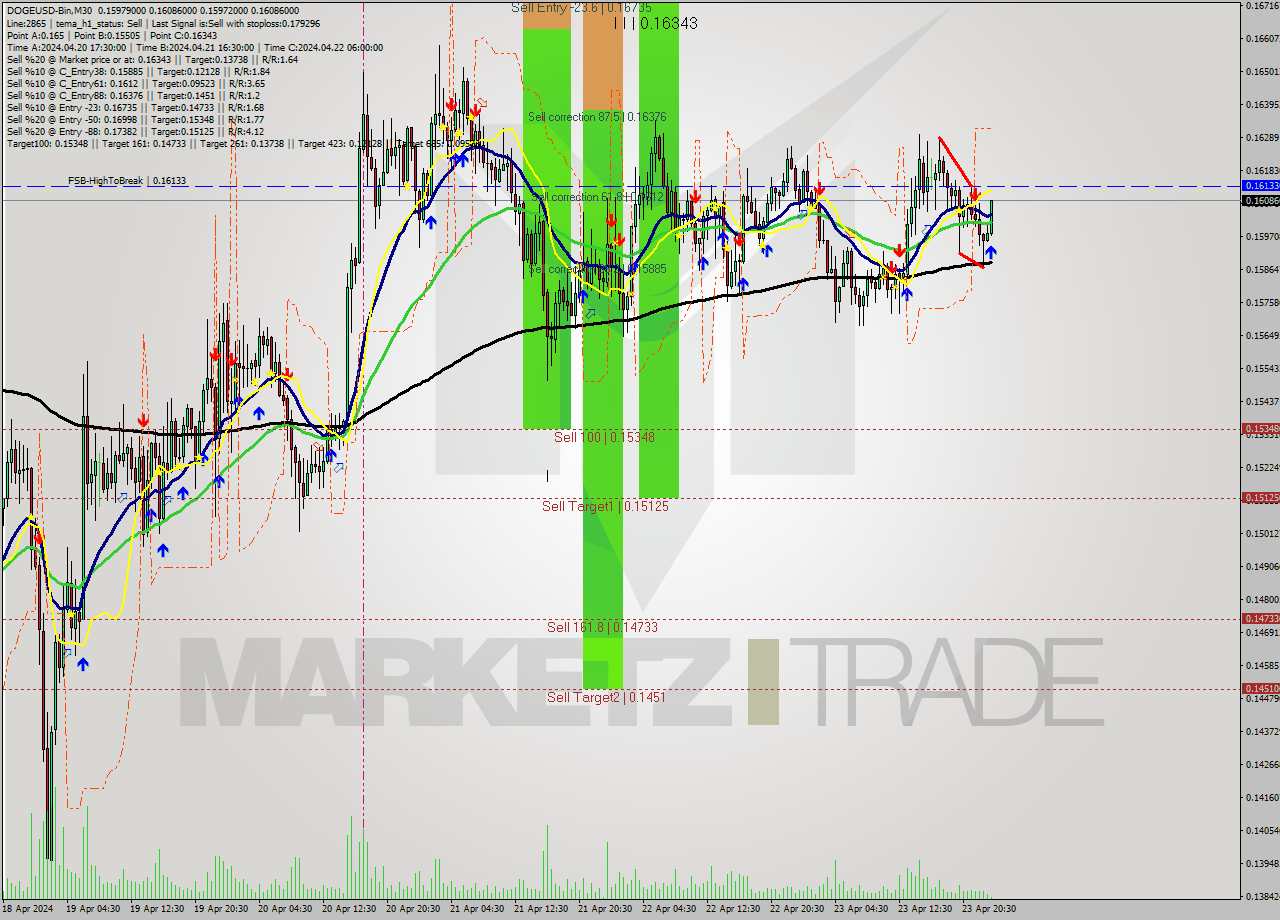Viewport: 1280px width, 920px height.
Task: Click the red 0.15125 price axis tag
Action: tap(1260, 497)
